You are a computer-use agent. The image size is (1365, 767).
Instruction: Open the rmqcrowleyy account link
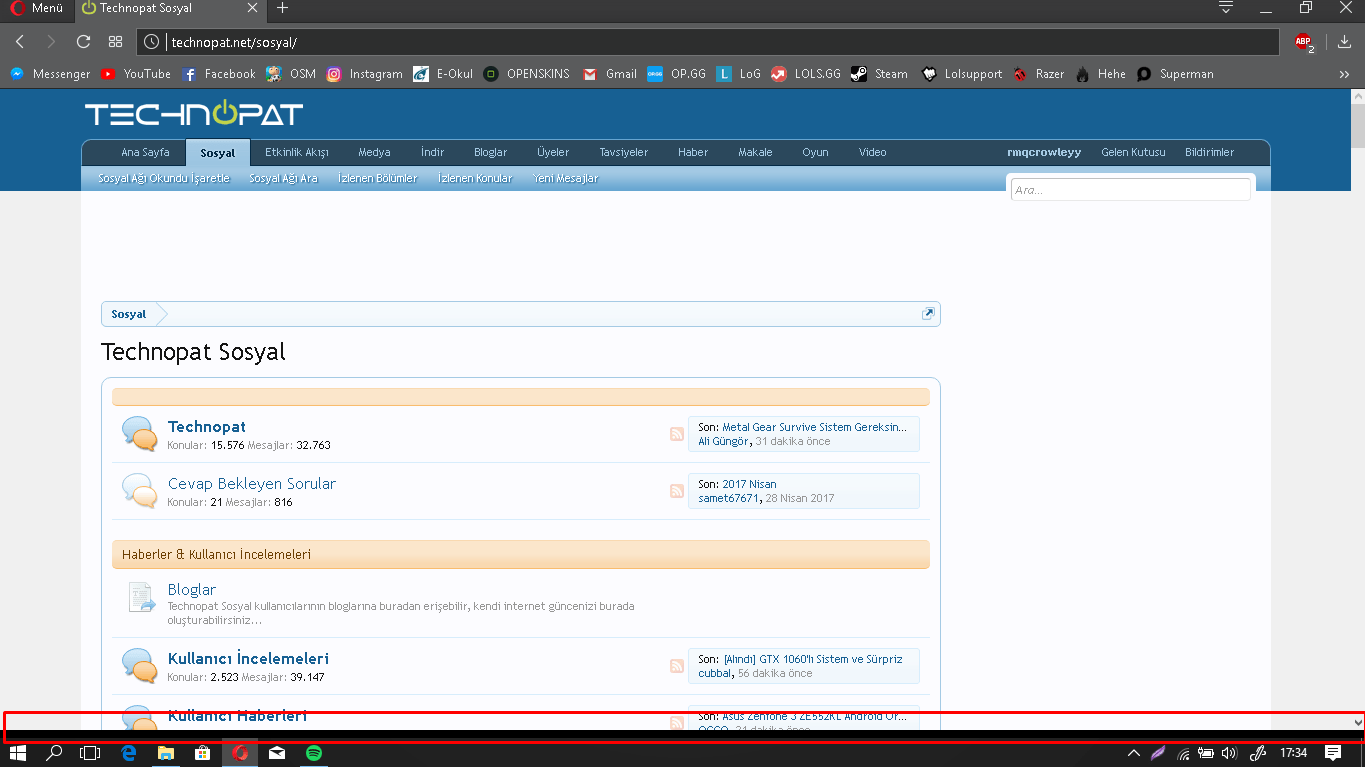pyautogui.click(x=1044, y=153)
